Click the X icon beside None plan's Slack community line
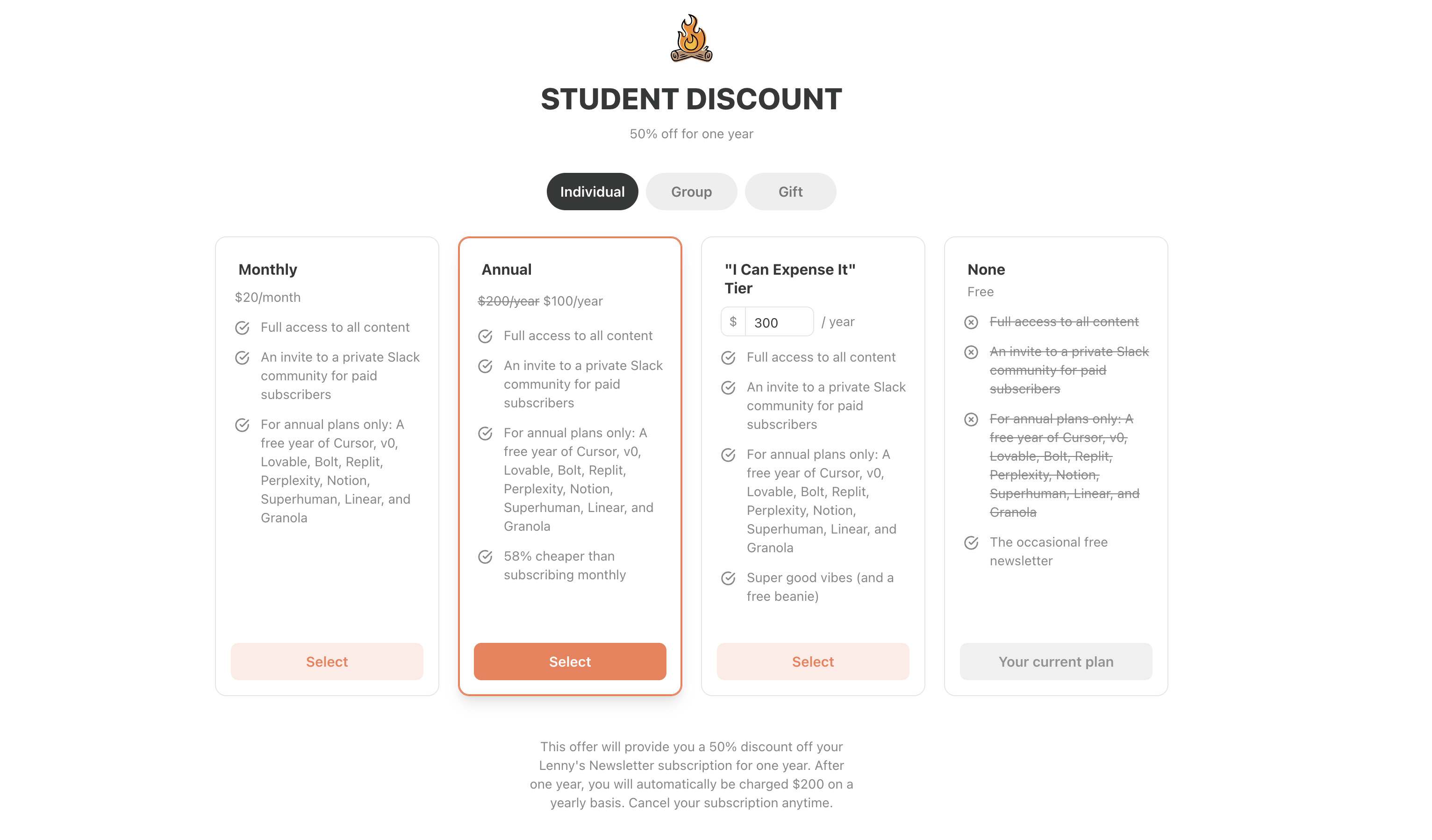 (x=971, y=352)
